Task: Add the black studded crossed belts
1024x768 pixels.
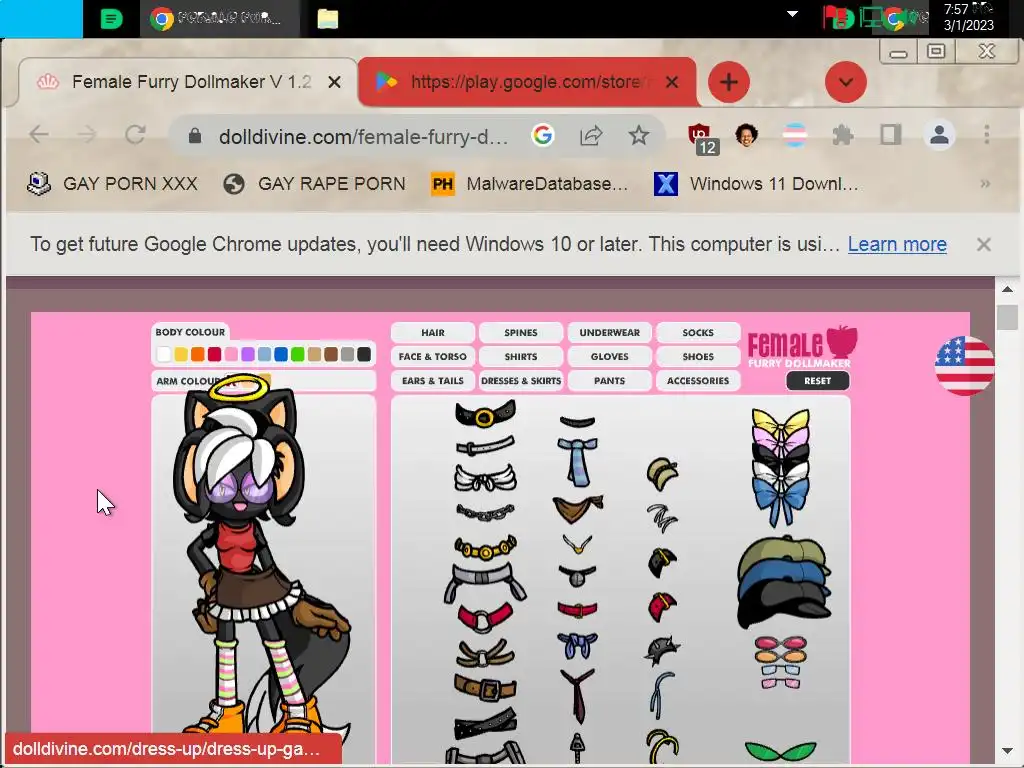Action: pyautogui.click(x=485, y=725)
